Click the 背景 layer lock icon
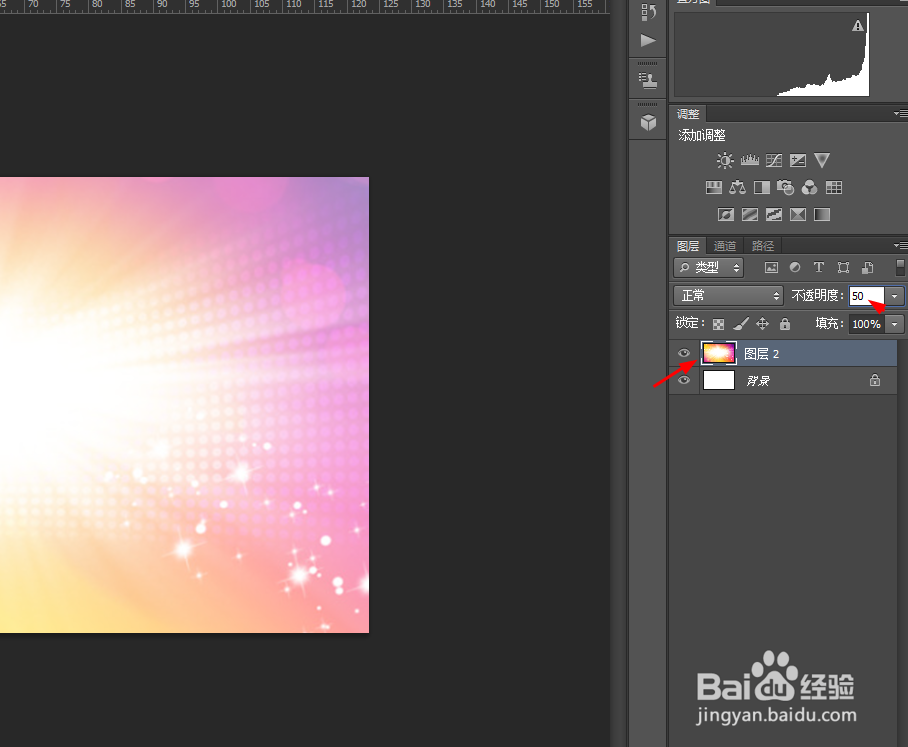This screenshot has height=747, width=908. tap(874, 380)
